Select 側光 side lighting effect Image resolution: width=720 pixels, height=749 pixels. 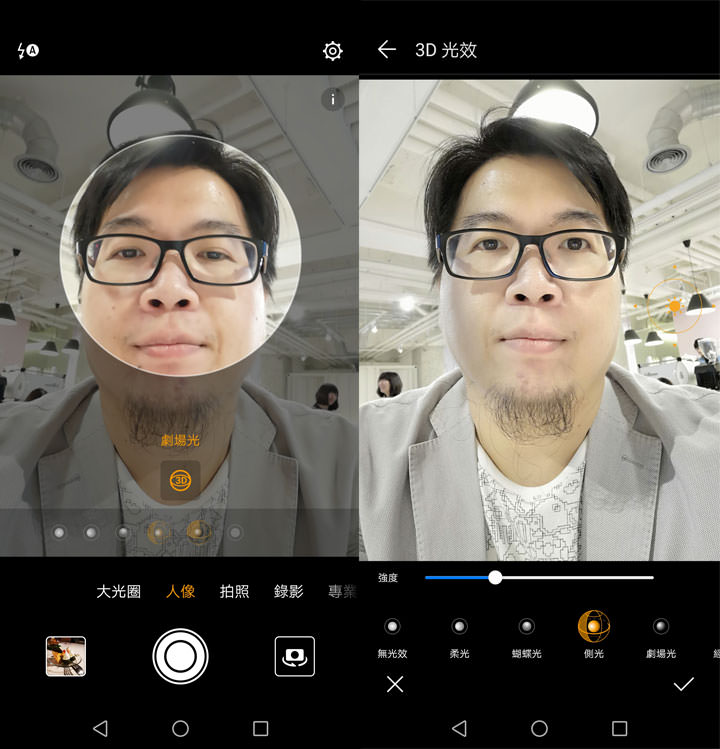[594, 627]
